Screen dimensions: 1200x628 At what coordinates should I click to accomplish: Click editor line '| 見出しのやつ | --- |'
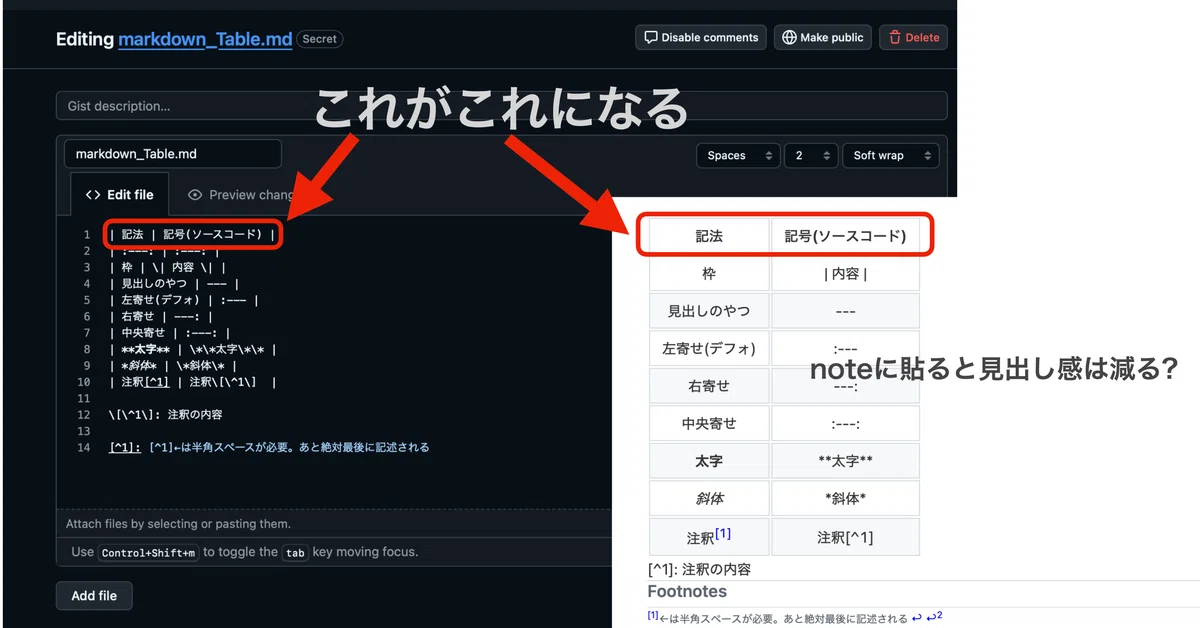click(x=174, y=283)
